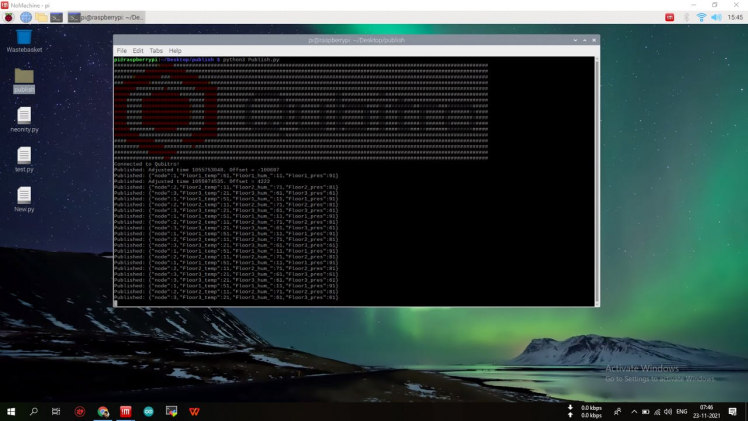Open the Windows Start menu
748x421 pixels.
pyautogui.click(x=11, y=411)
